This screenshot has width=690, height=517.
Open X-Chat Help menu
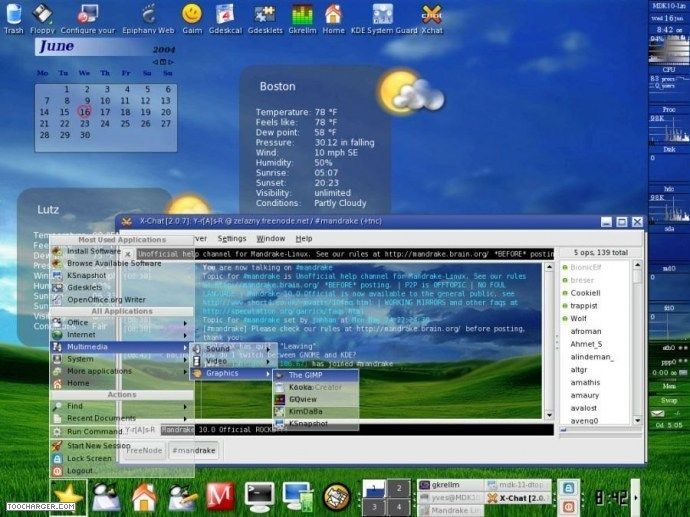[x=304, y=238]
